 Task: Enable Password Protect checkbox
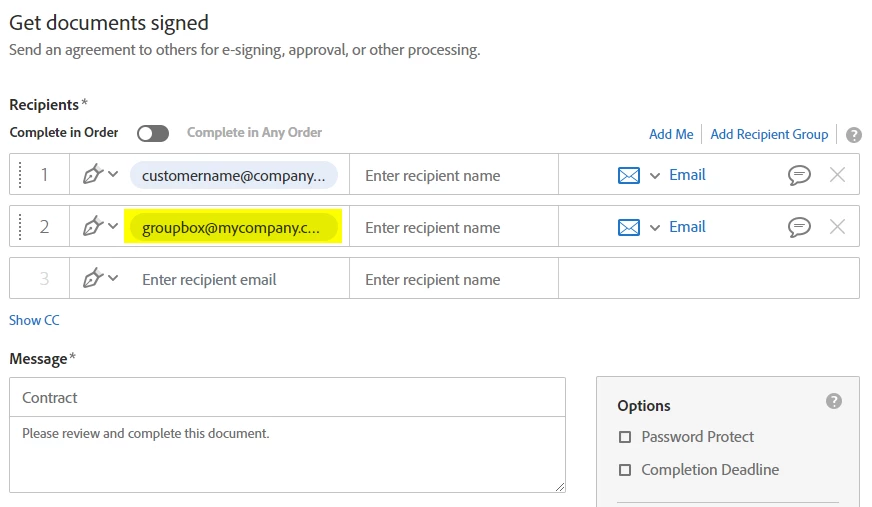[625, 437]
